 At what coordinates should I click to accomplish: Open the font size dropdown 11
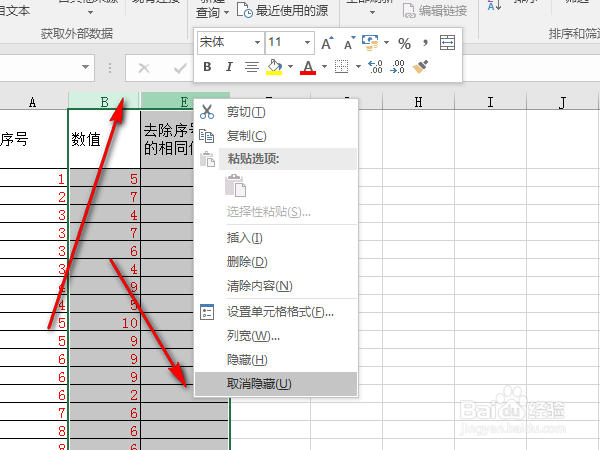pos(307,42)
